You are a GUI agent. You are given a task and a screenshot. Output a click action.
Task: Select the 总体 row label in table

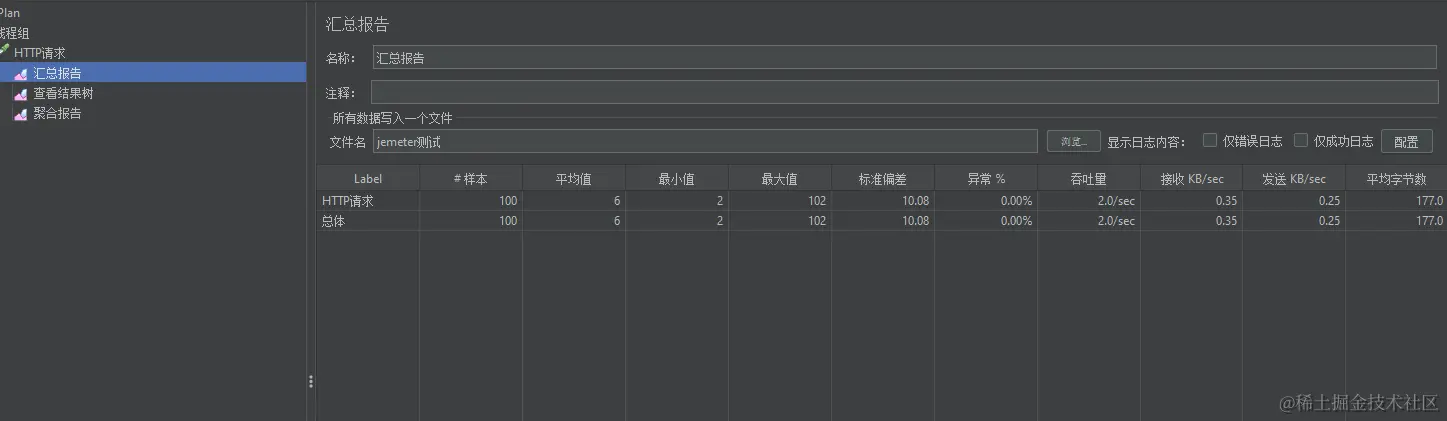(333, 221)
